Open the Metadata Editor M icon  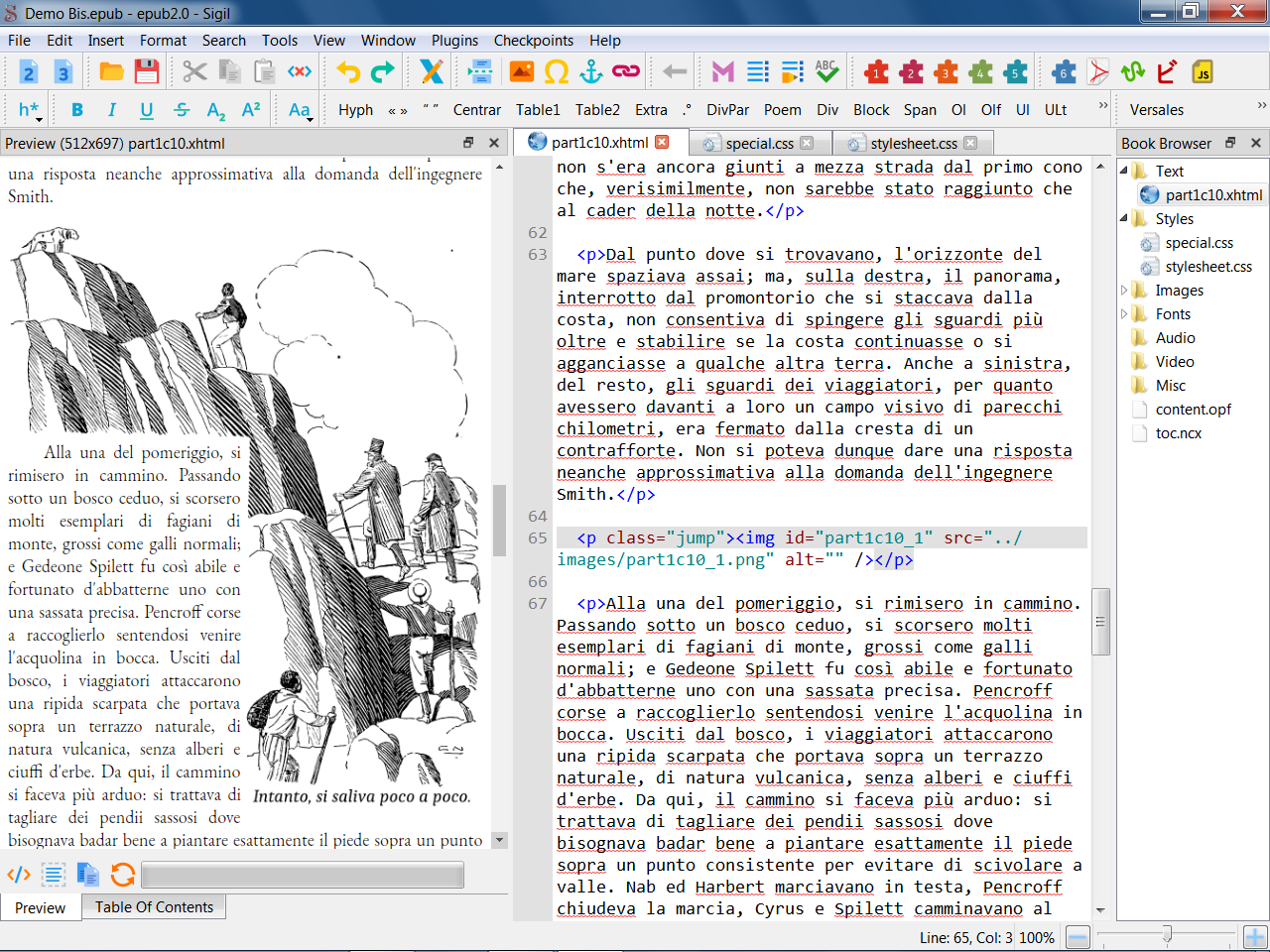coord(723,71)
